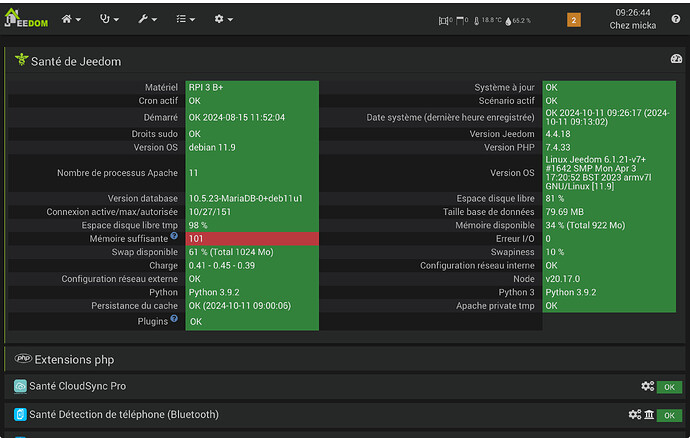Click Bluetooth phone detection OK badge

(669, 415)
